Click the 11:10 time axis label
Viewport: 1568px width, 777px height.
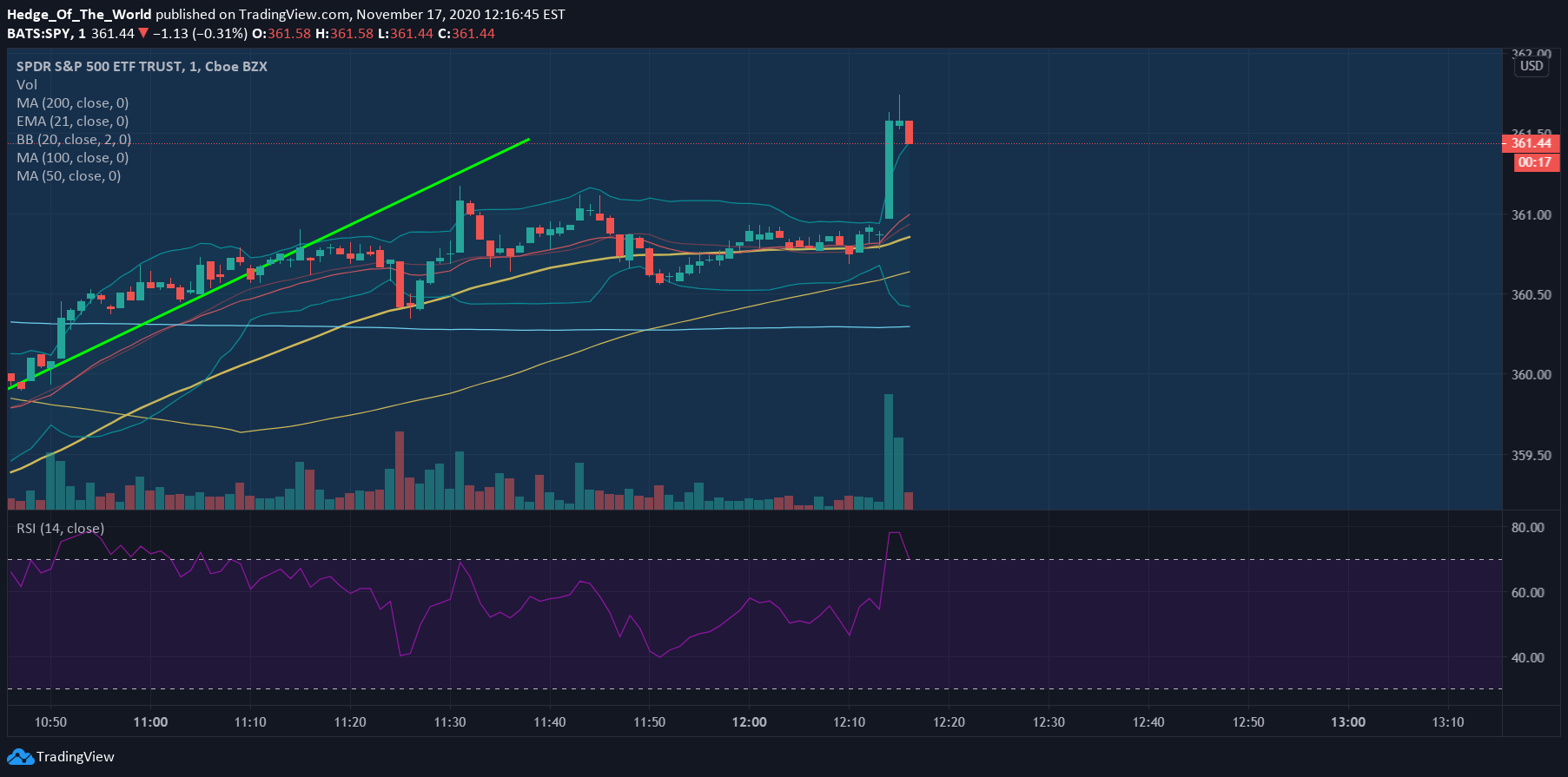(250, 722)
